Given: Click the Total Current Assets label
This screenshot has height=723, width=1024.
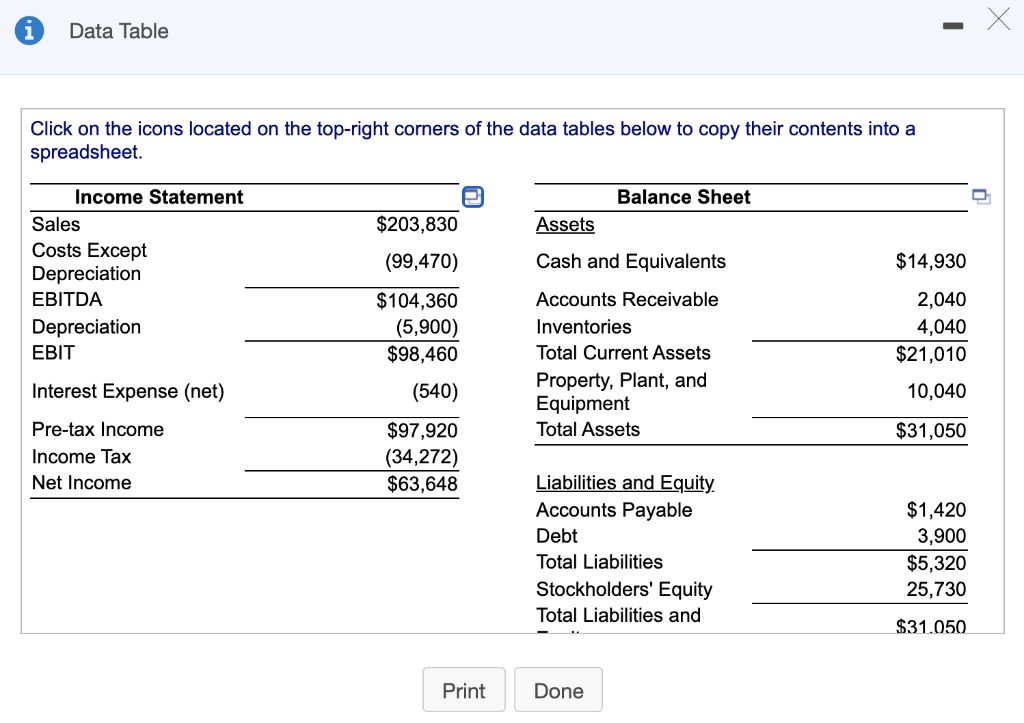Looking at the screenshot, I should pos(623,353).
